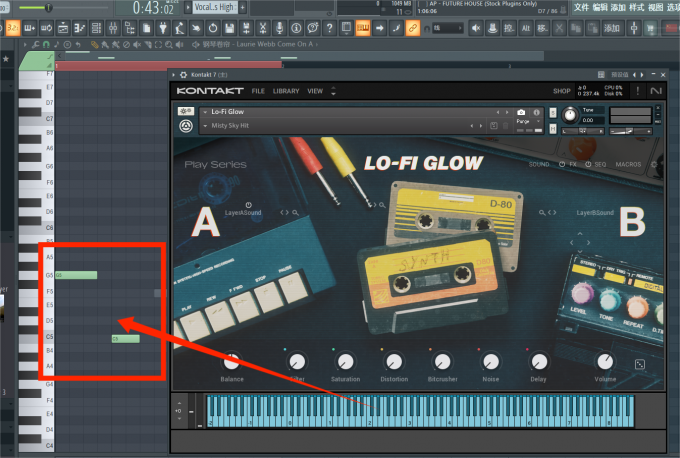Open the Kontakt VIEW menu
Screen dimensions: 680x458
click(x=315, y=91)
